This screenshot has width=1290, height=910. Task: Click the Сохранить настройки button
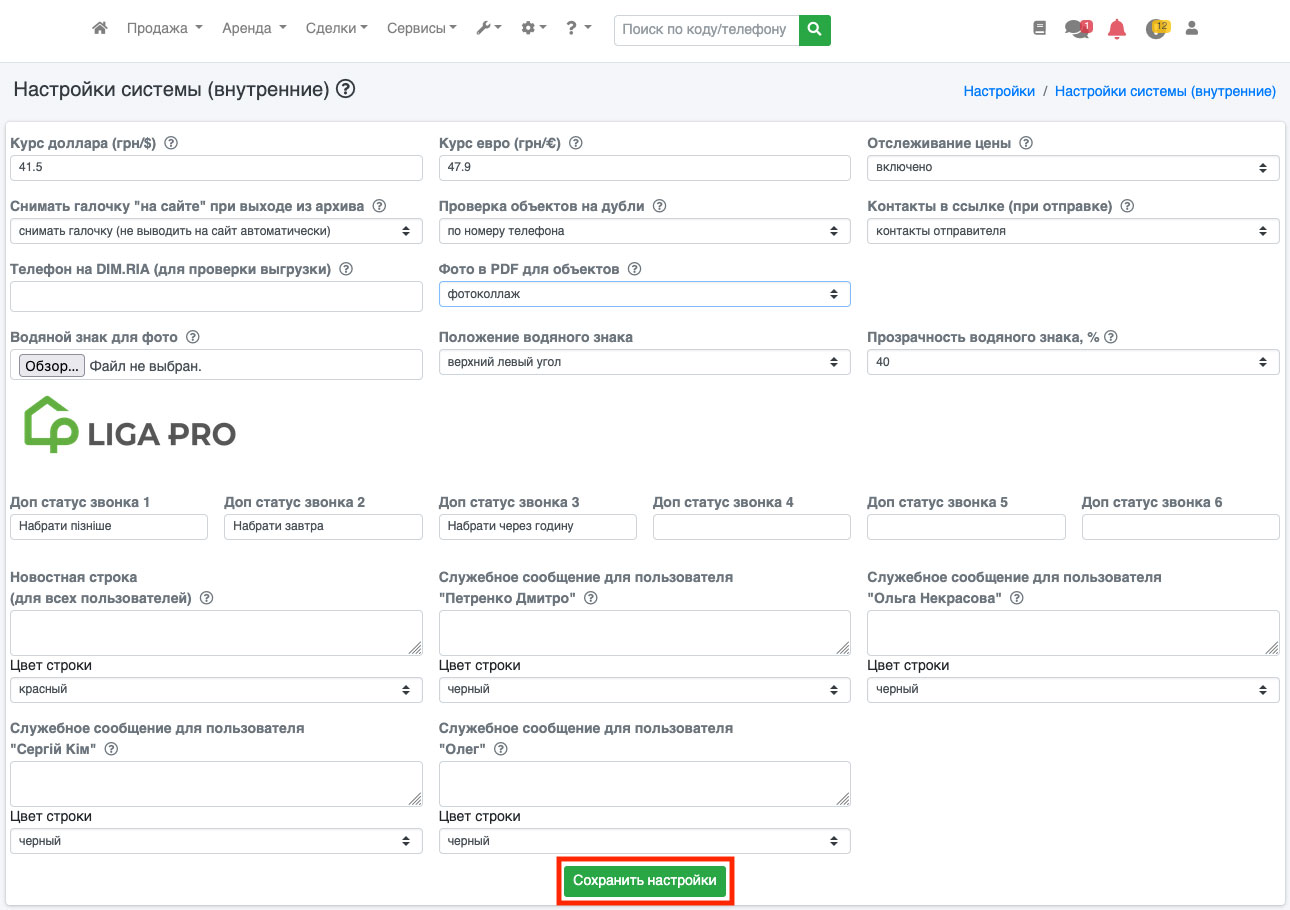click(x=645, y=881)
